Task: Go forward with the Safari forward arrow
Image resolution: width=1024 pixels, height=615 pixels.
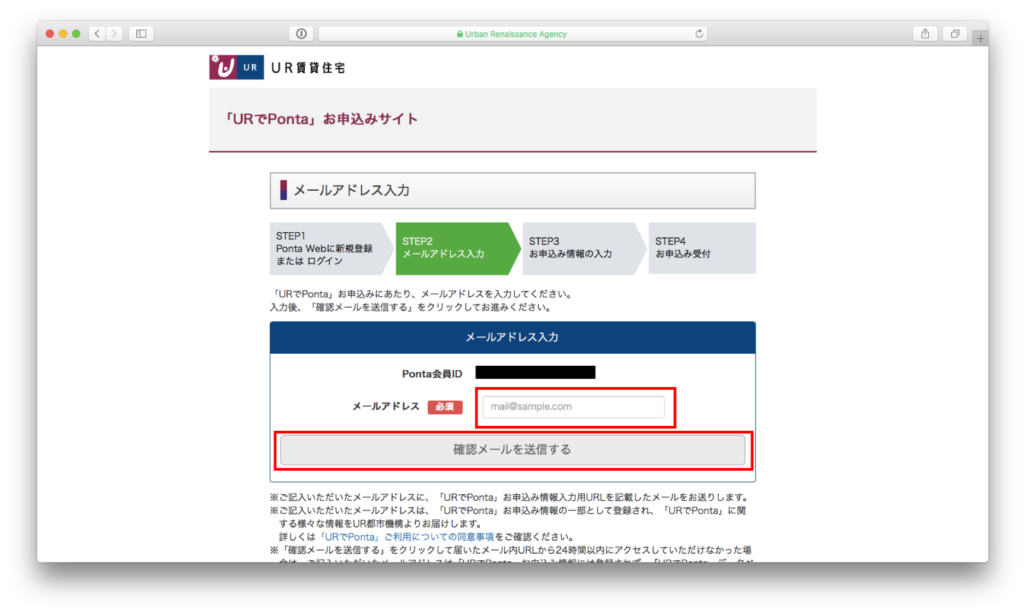Action: [x=114, y=33]
